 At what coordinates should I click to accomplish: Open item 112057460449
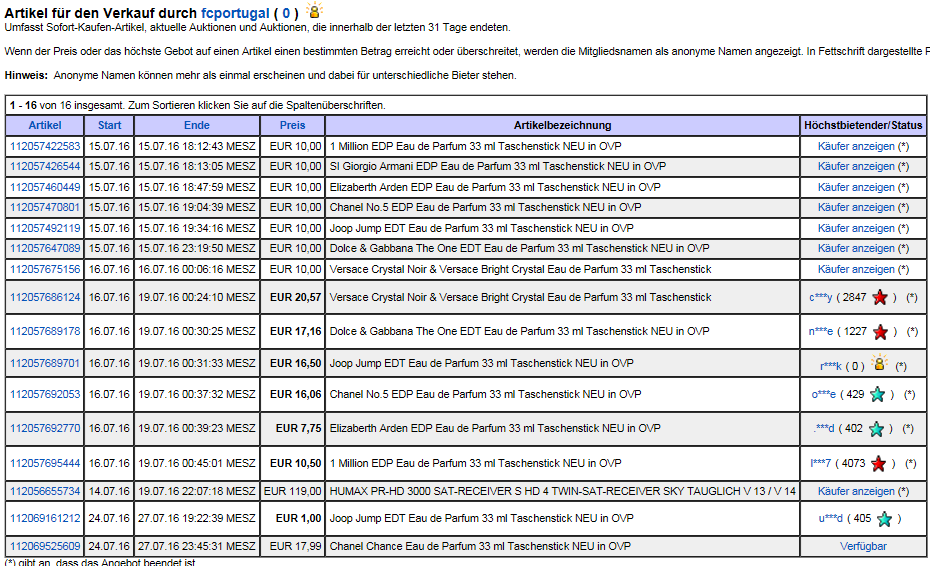(45, 187)
